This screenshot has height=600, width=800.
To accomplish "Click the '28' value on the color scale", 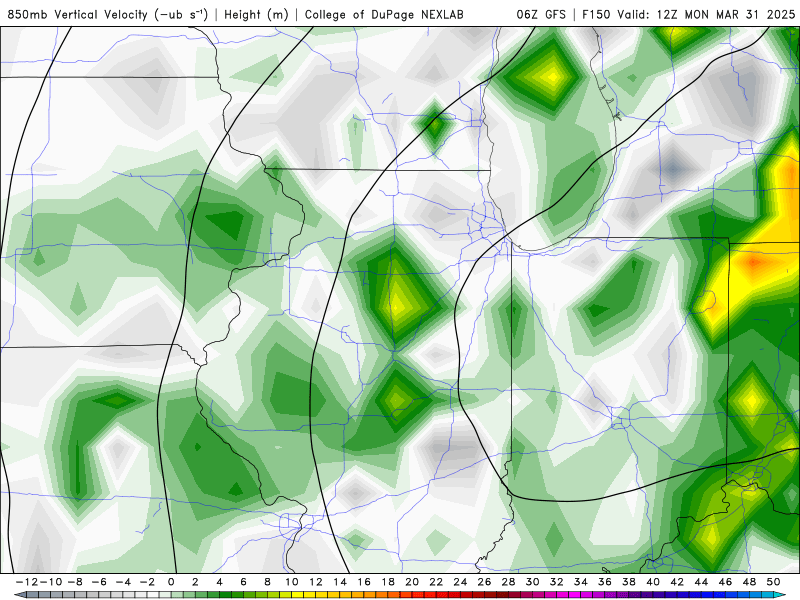I will 508,582.
